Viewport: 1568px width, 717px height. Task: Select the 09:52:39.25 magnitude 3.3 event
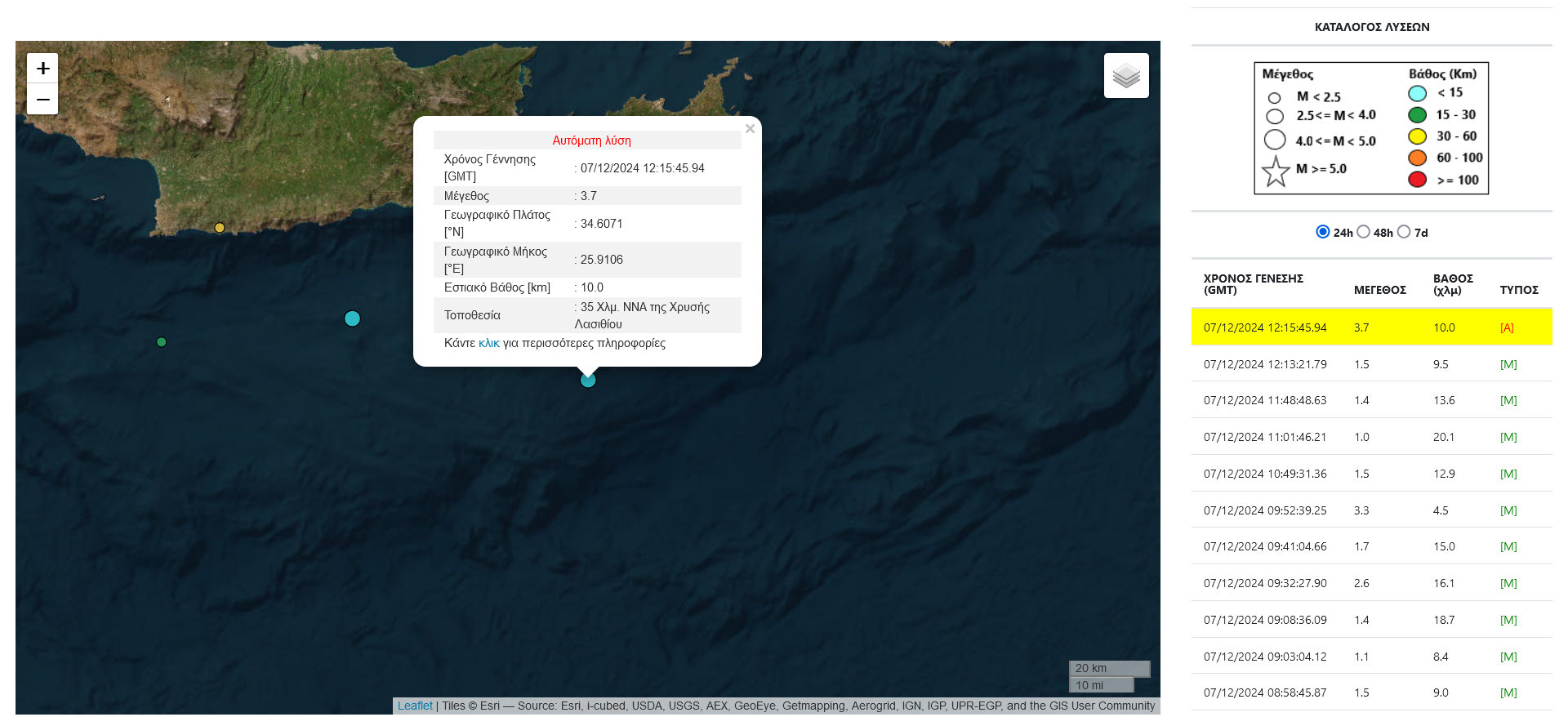coord(1264,510)
